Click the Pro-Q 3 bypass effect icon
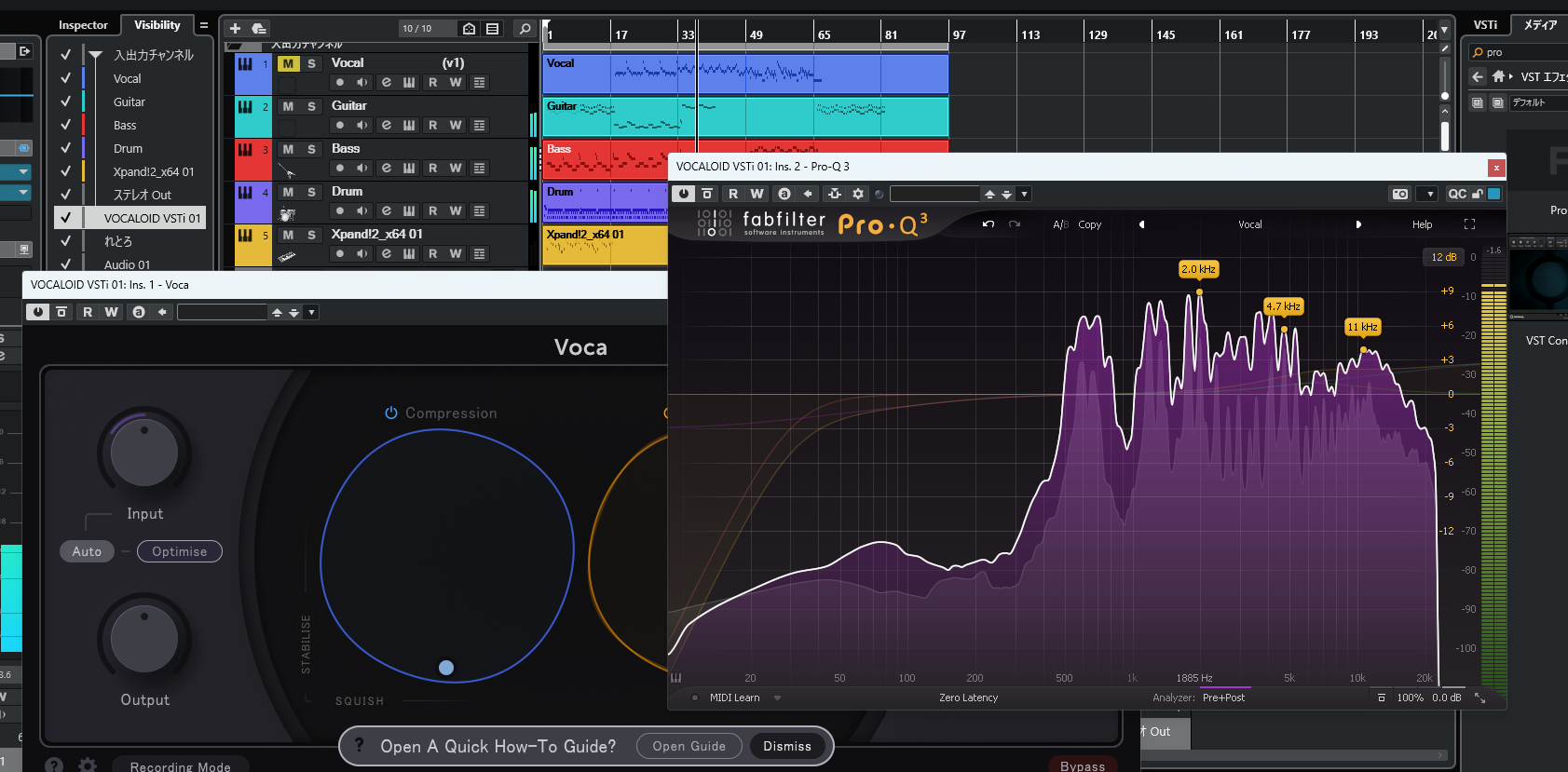The width and height of the screenshot is (1568, 772). (707, 194)
